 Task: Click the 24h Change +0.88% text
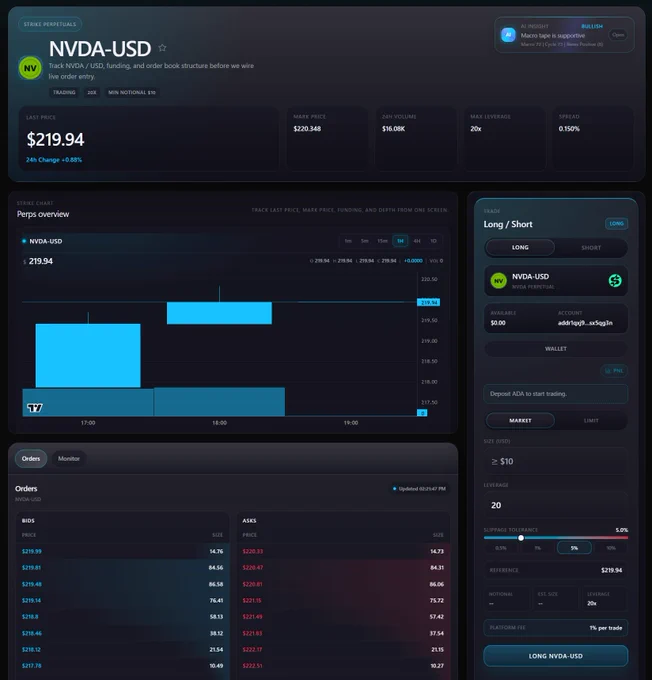click(54, 160)
